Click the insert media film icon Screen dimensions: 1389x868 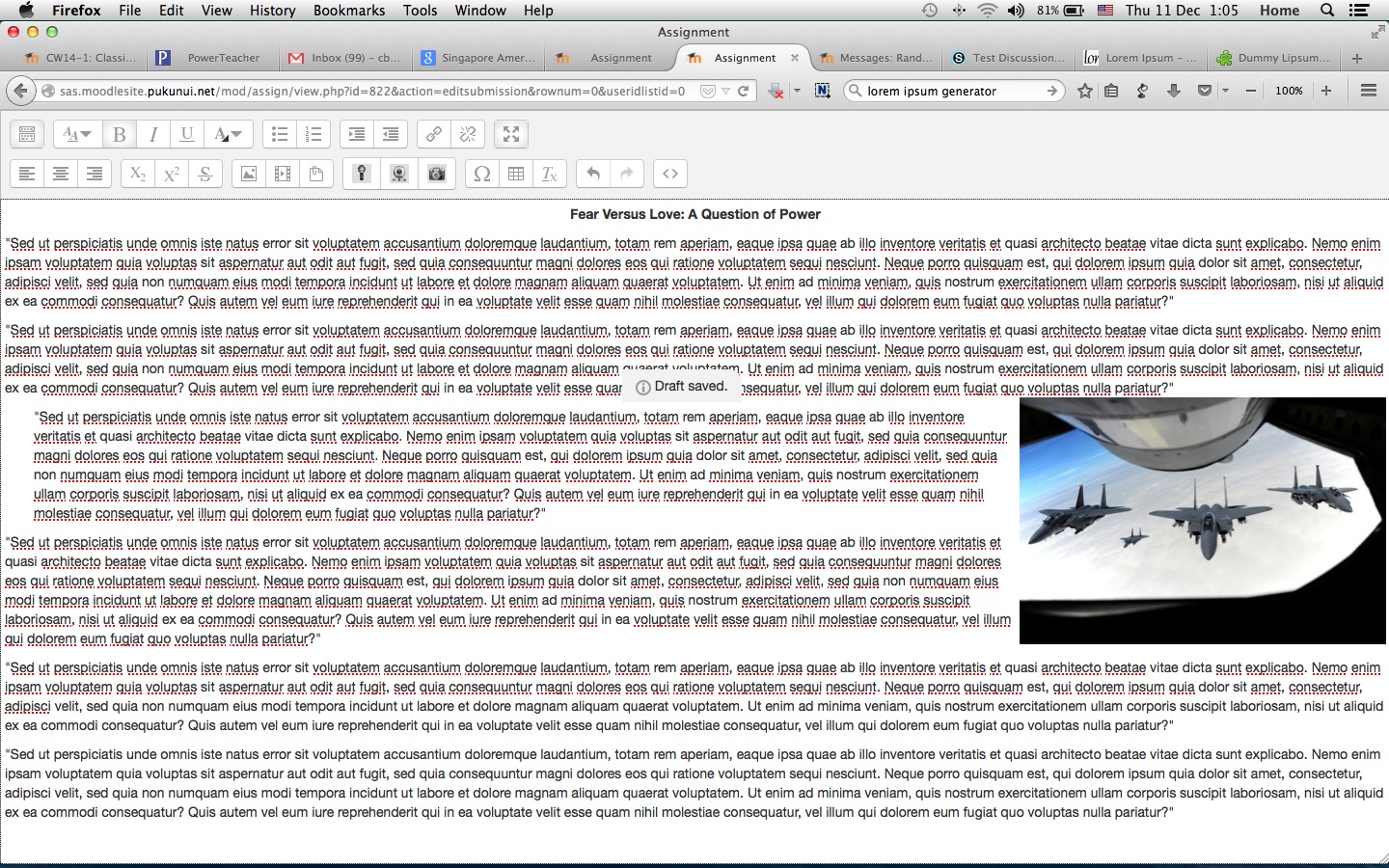(283, 174)
